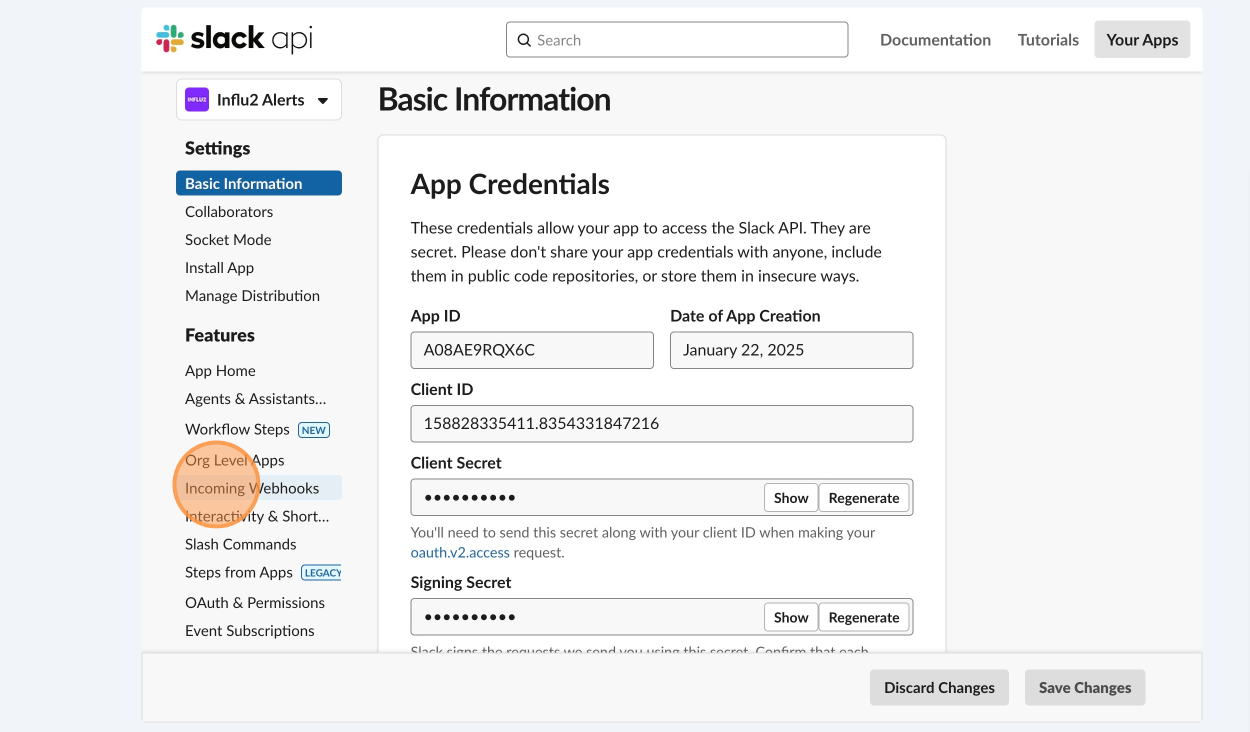This screenshot has height=732, width=1250.
Task: Click the "Settings" sidebar heading
Action: pyautogui.click(x=217, y=148)
